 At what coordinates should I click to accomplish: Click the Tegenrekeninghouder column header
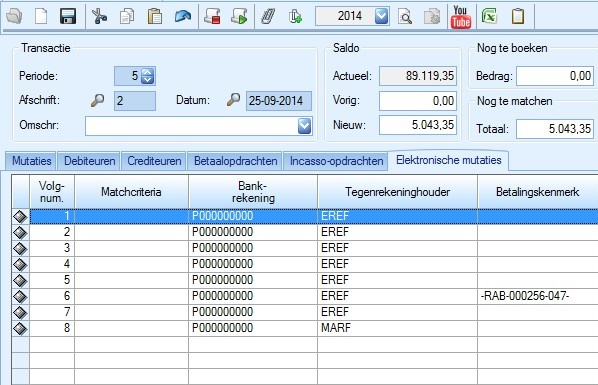click(397, 192)
